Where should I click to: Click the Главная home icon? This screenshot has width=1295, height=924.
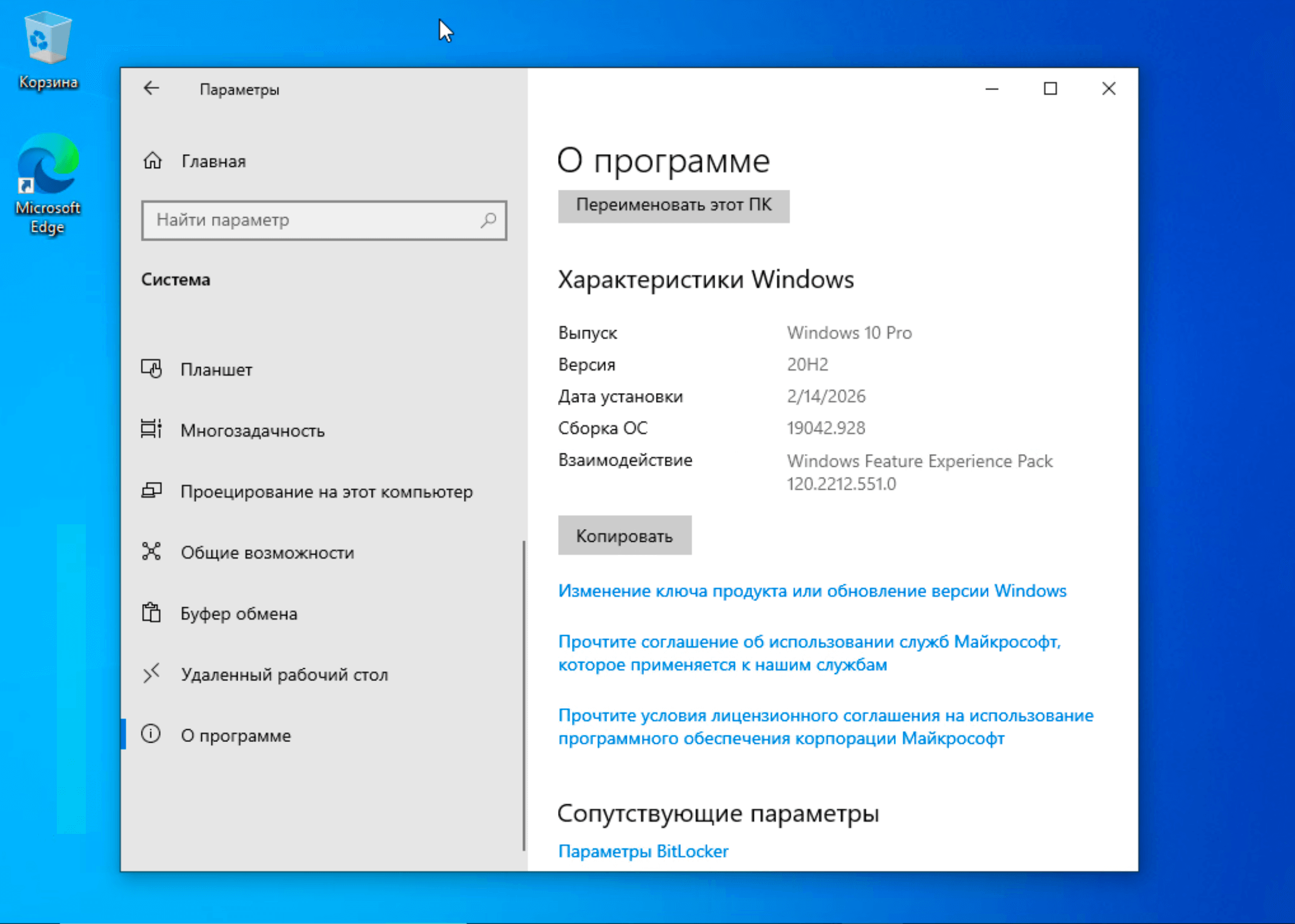tap(152, 161)
